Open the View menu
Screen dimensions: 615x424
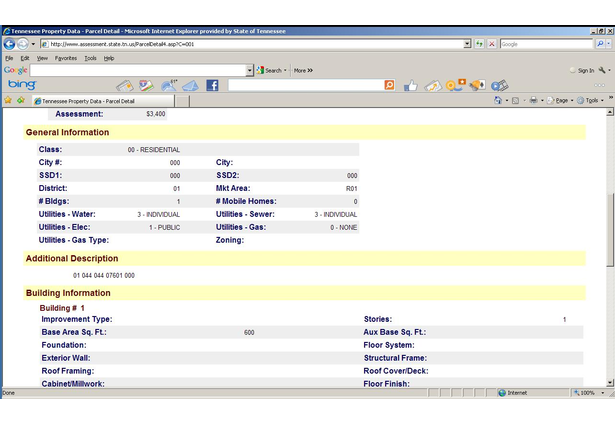42,58
